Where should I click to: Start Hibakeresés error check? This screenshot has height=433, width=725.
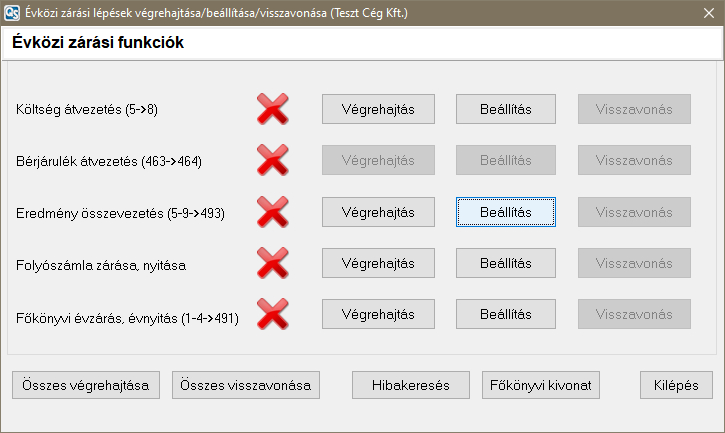tap(411, 385)
